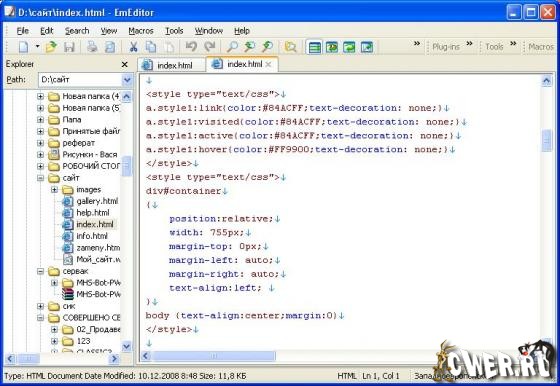
Task: Select zameny.htm file in the tree
Action: tap(98, 248)
